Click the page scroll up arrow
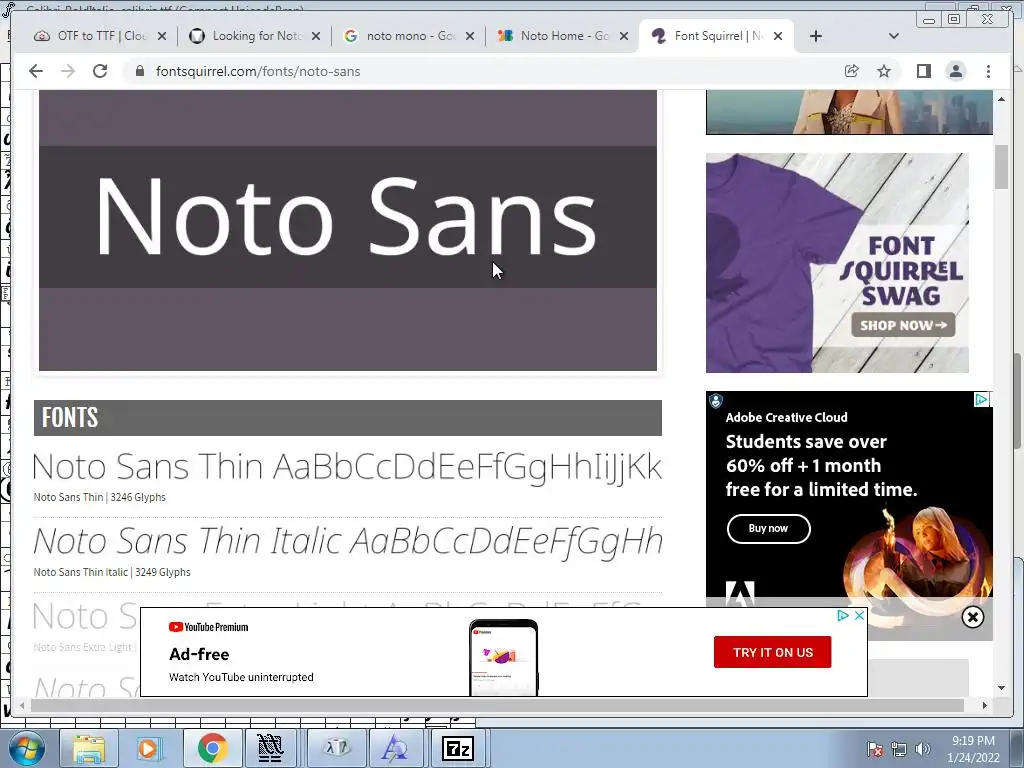Screen dimensions: 1024x768 (1001, 99)
